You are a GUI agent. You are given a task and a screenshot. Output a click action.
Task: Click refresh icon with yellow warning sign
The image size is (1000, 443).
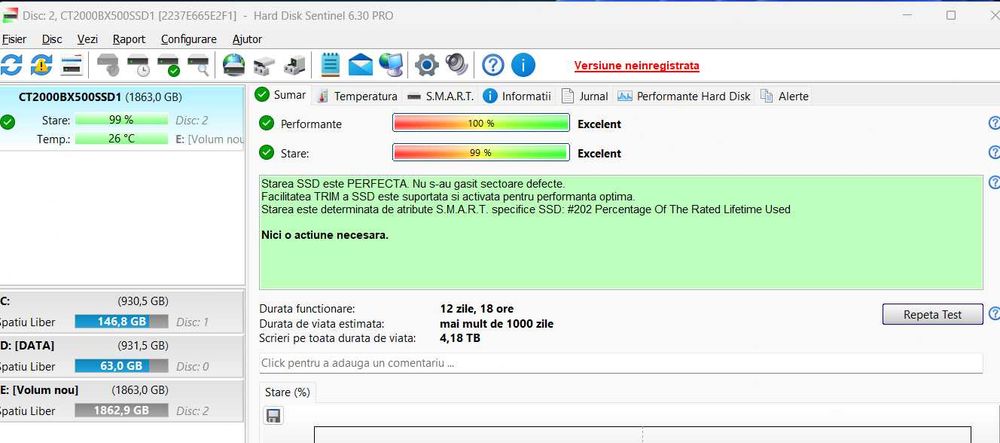click(x=41, y=64)
